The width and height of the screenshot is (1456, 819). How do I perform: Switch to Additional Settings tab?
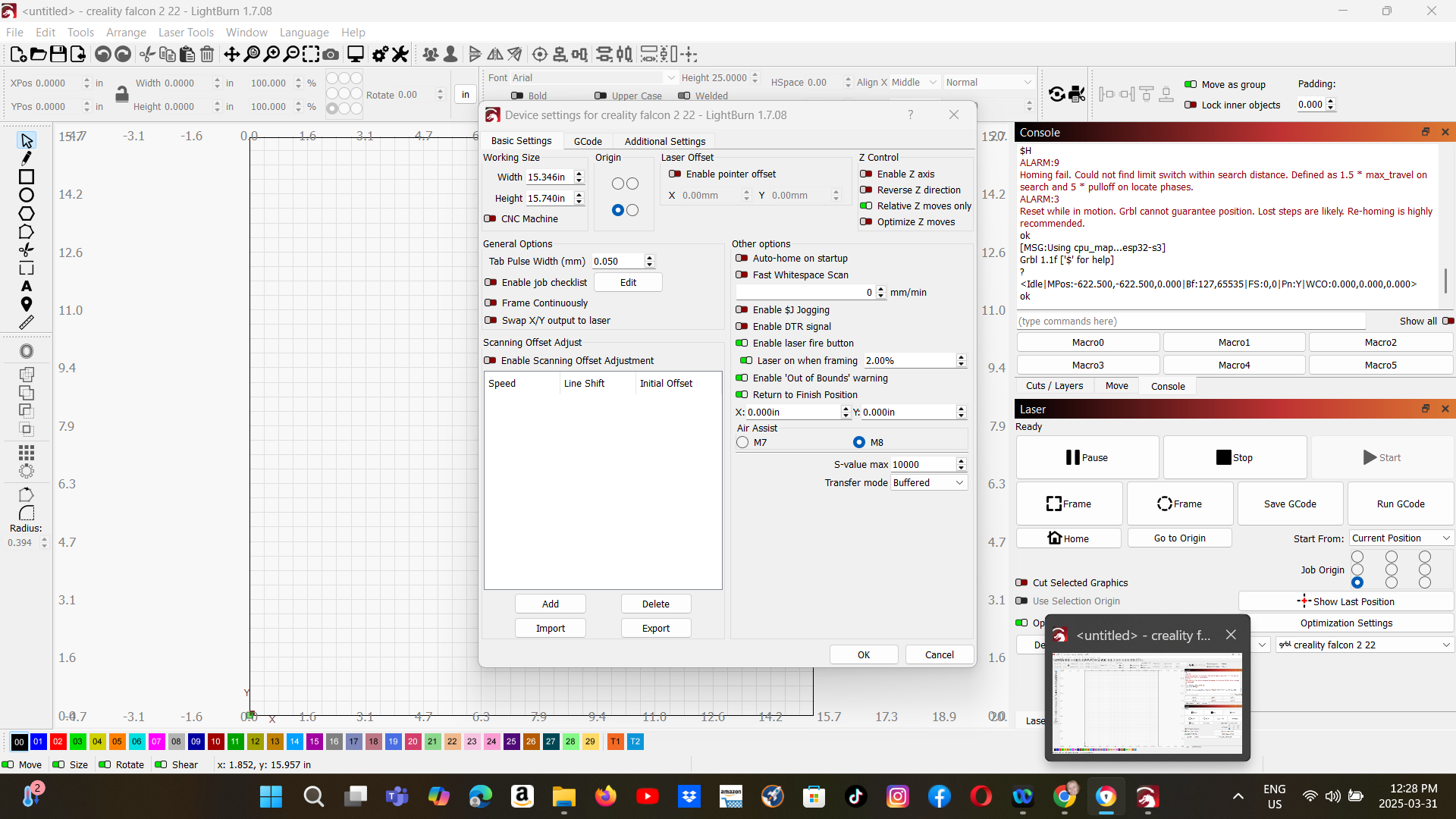pyautogui.click(x=665, y=142)
